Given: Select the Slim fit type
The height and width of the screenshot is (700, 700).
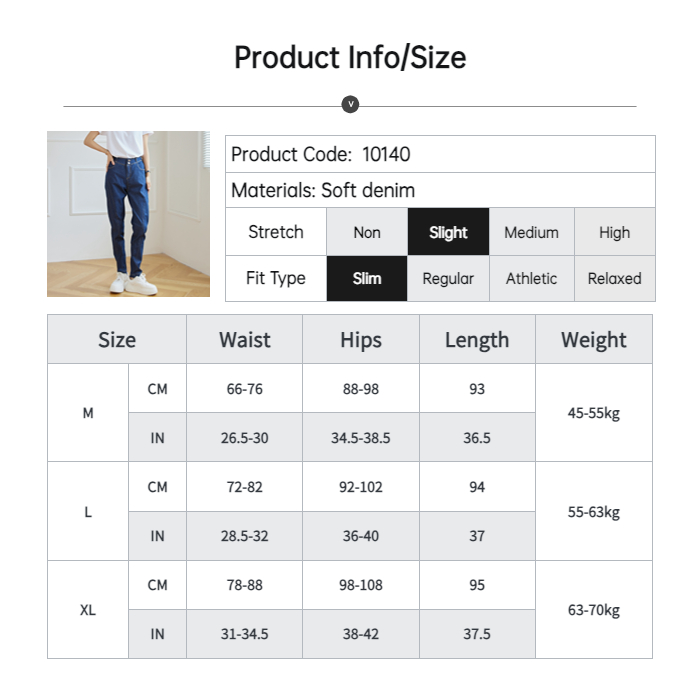Looking at the screenshot, I should coord(367,278).
